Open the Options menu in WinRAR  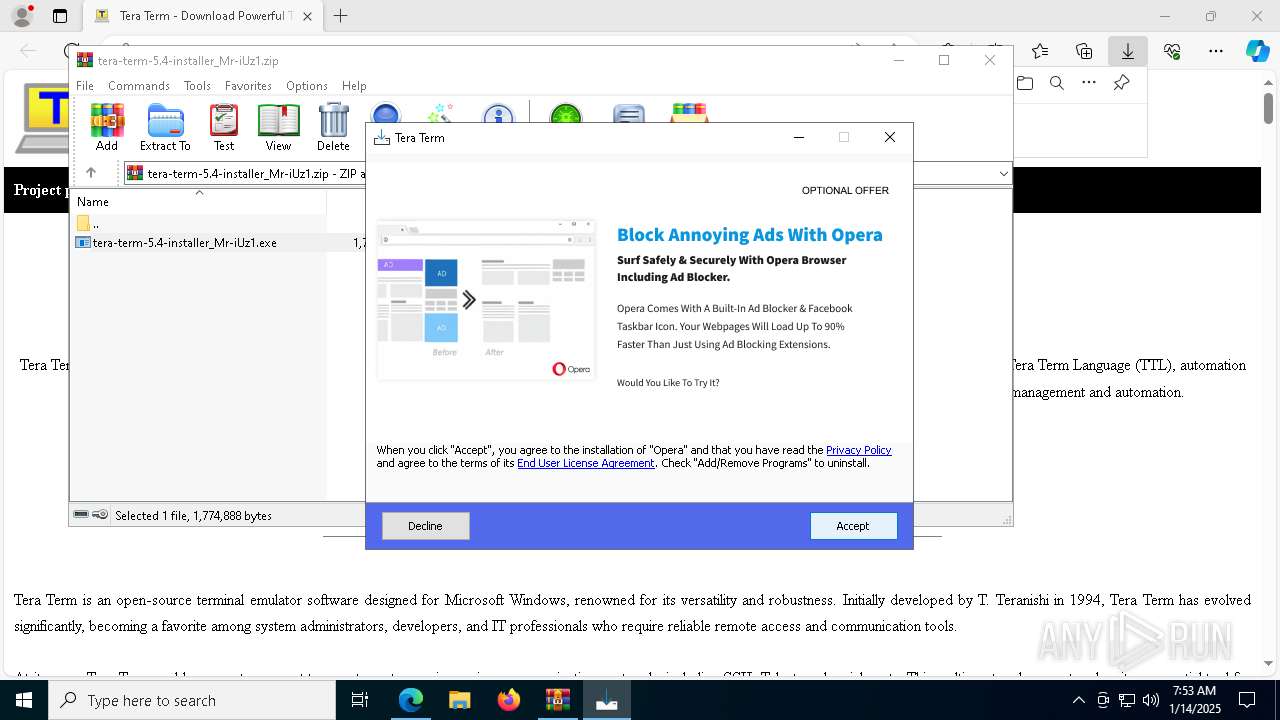point(306,86)
